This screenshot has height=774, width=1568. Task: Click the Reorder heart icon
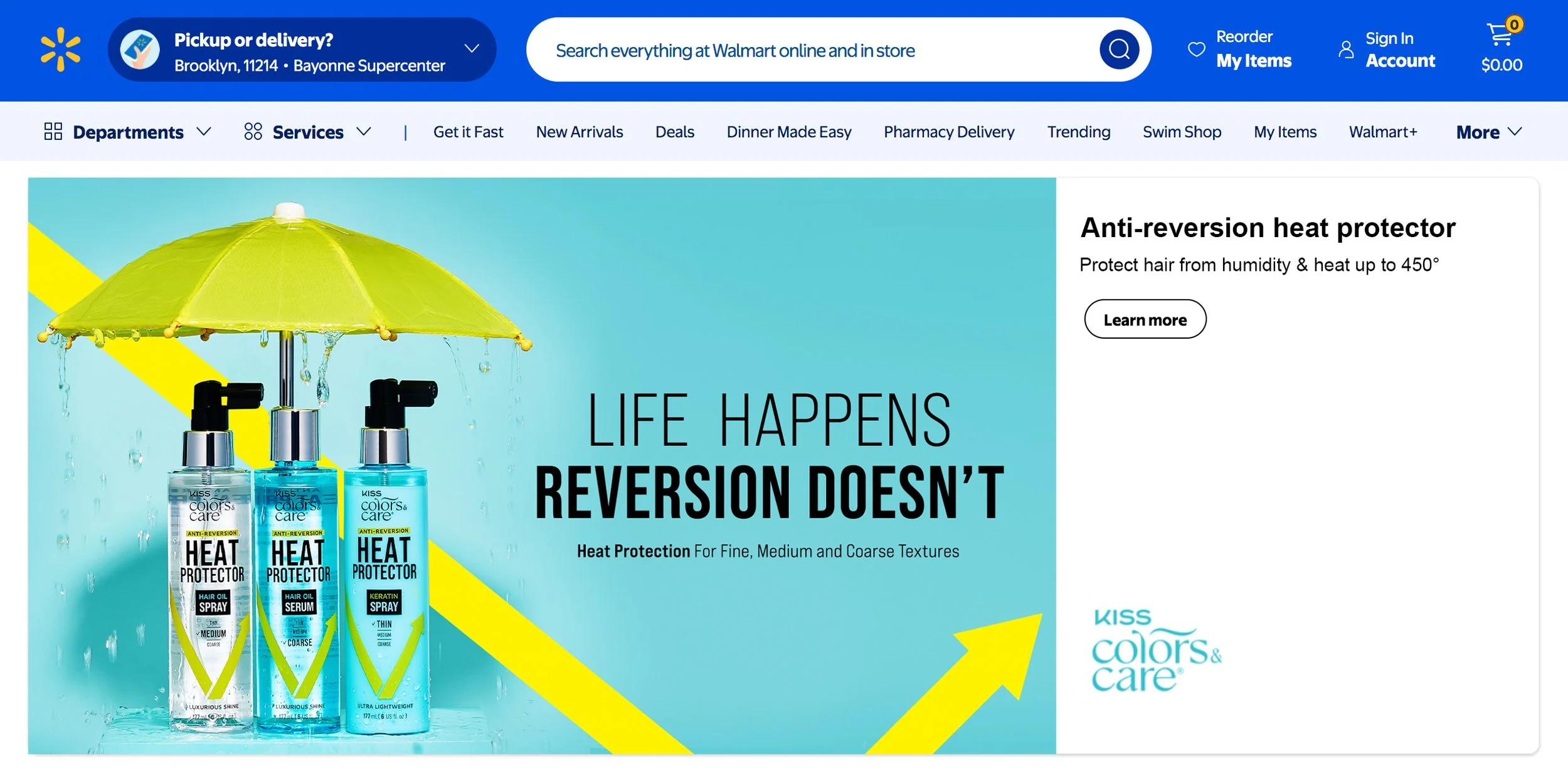pyautogui.click(x=1197, y=49)
